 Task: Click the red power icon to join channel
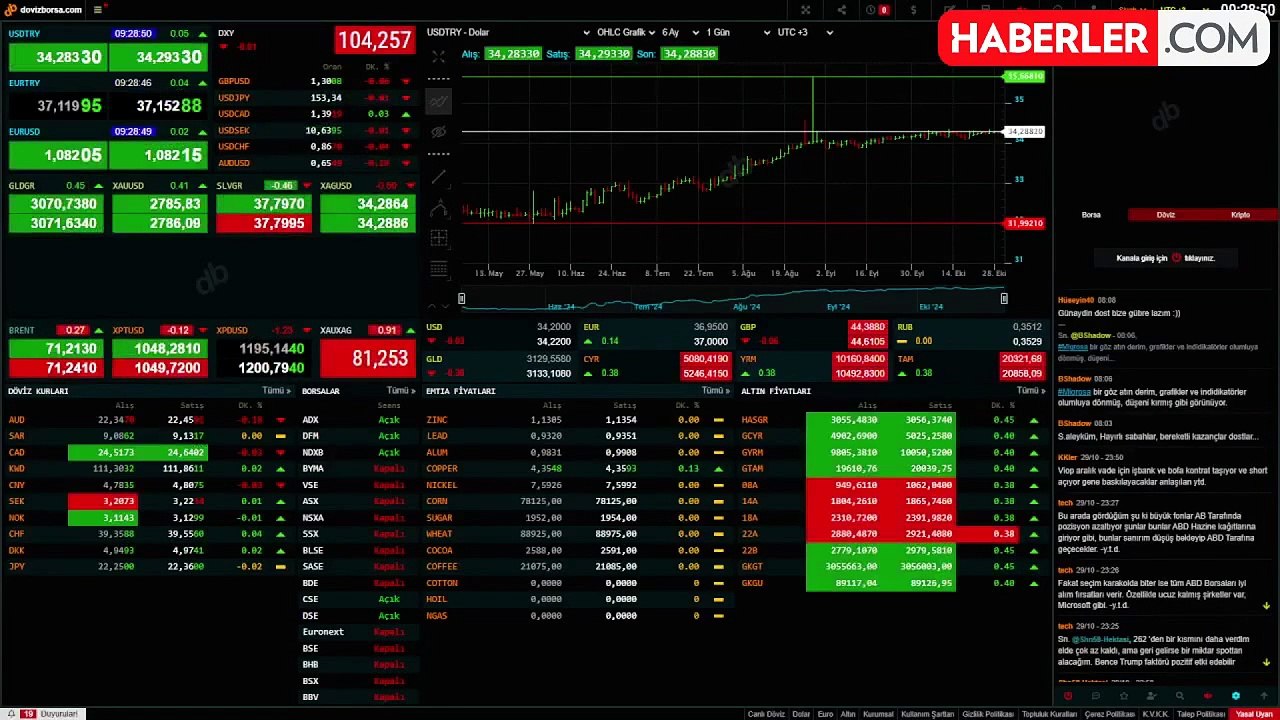pos(1177,258)
